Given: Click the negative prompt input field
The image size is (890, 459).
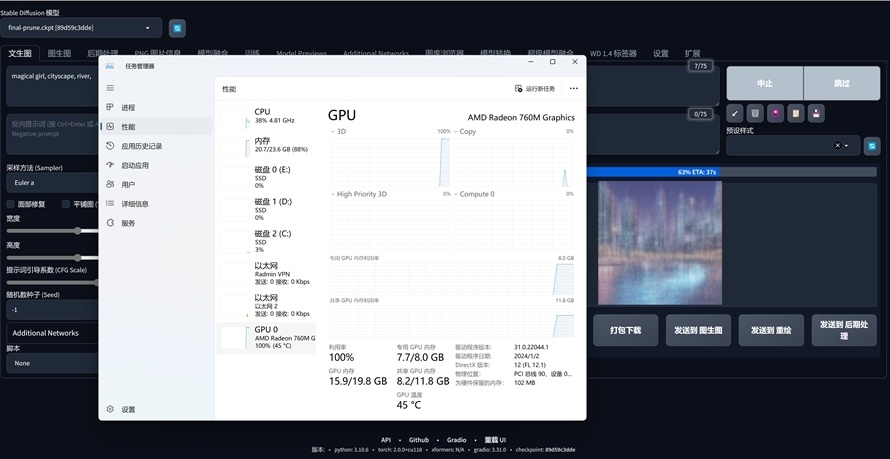Looking at the screenshot, I should point(53,134).
